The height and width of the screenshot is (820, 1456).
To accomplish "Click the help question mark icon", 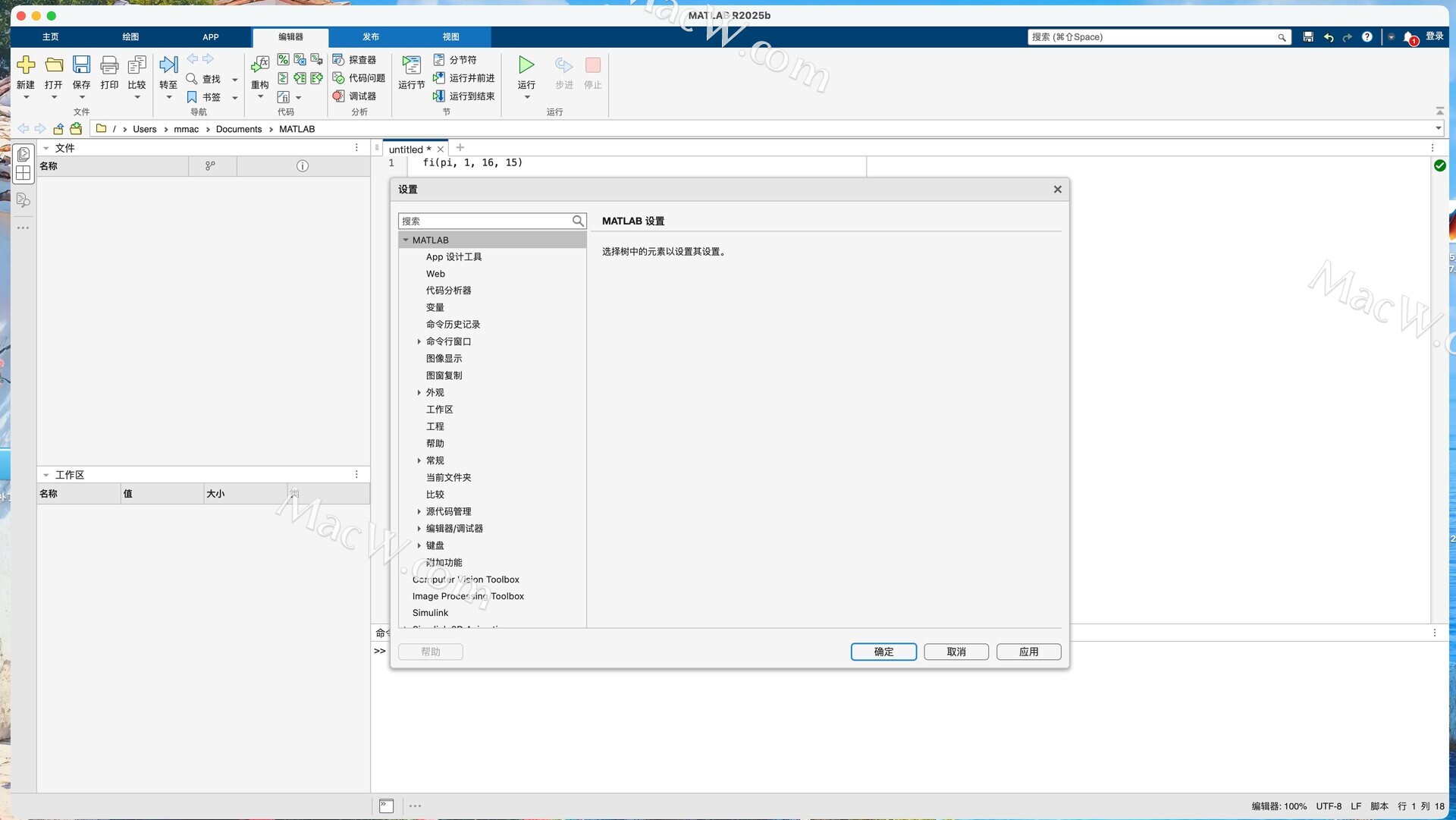I will 1367,37.
